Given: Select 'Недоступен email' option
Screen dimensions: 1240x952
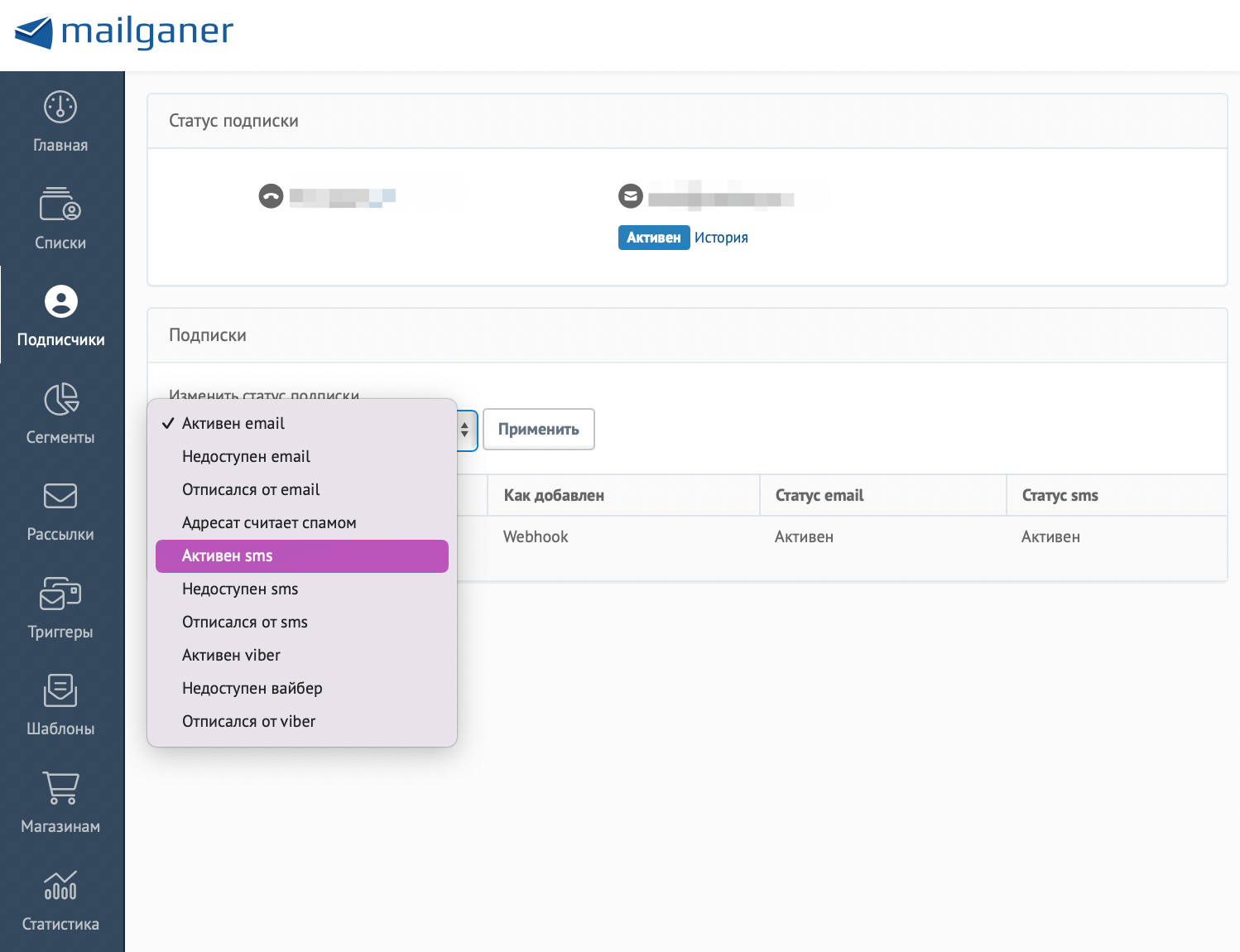Looking at the screenshot, I should coord(302,456).
